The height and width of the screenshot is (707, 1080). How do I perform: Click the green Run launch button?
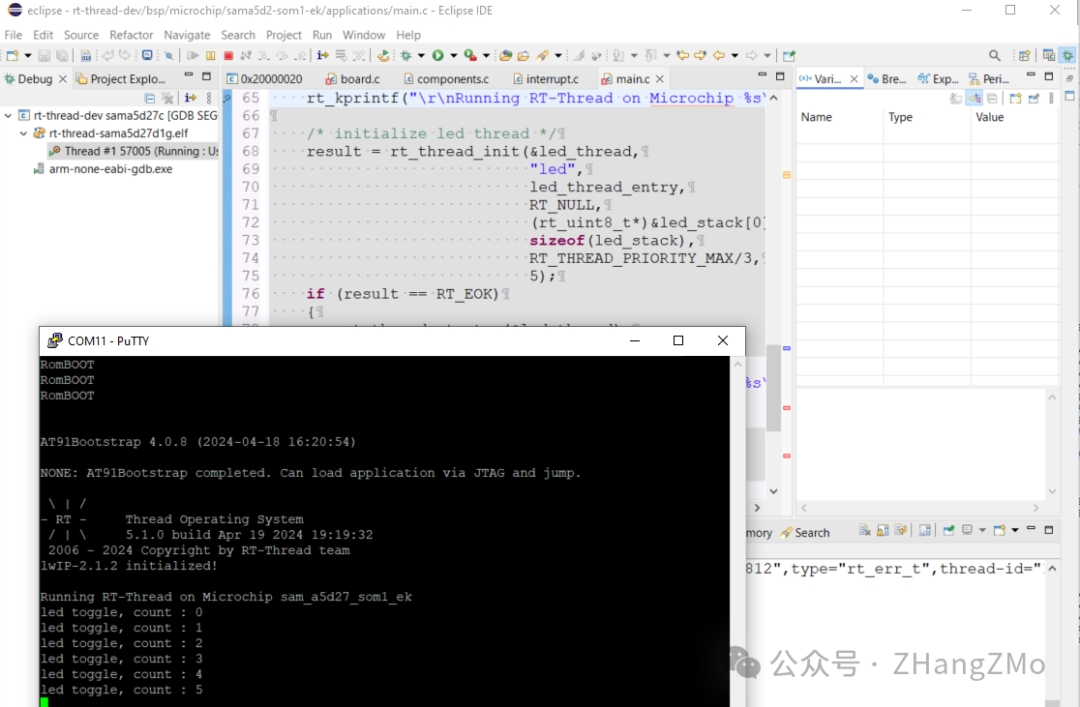438,55
